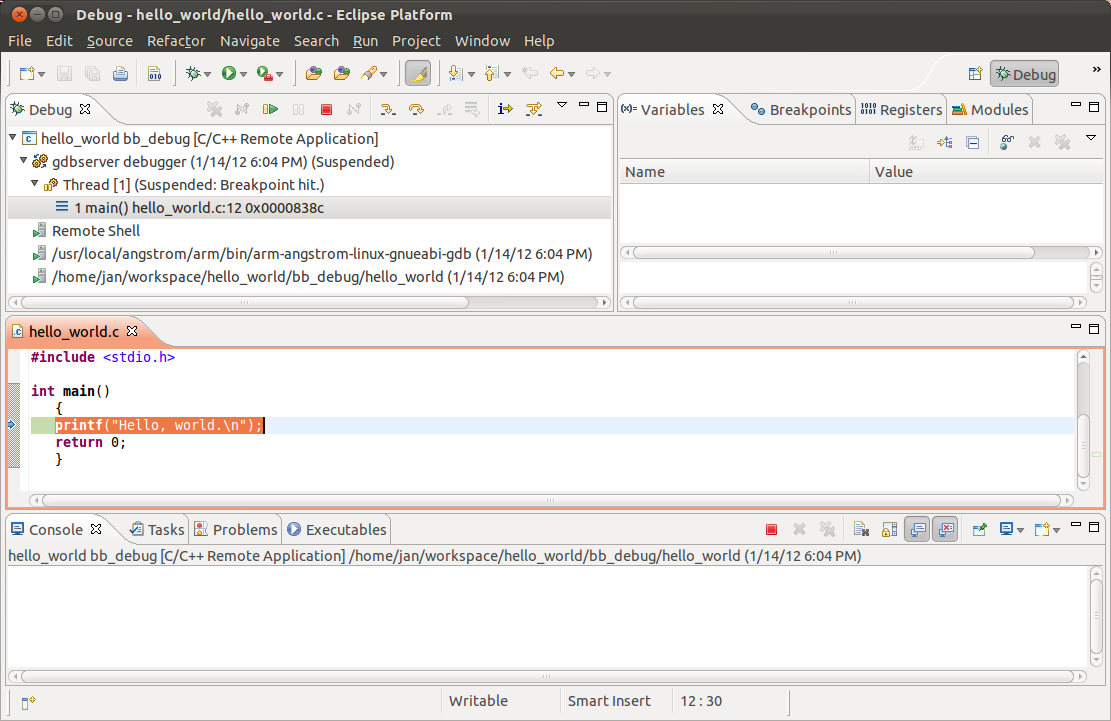The image size is (1111, 721).
Task: Toggle breakpoint marker on the printf line
Action: [13, 425]
